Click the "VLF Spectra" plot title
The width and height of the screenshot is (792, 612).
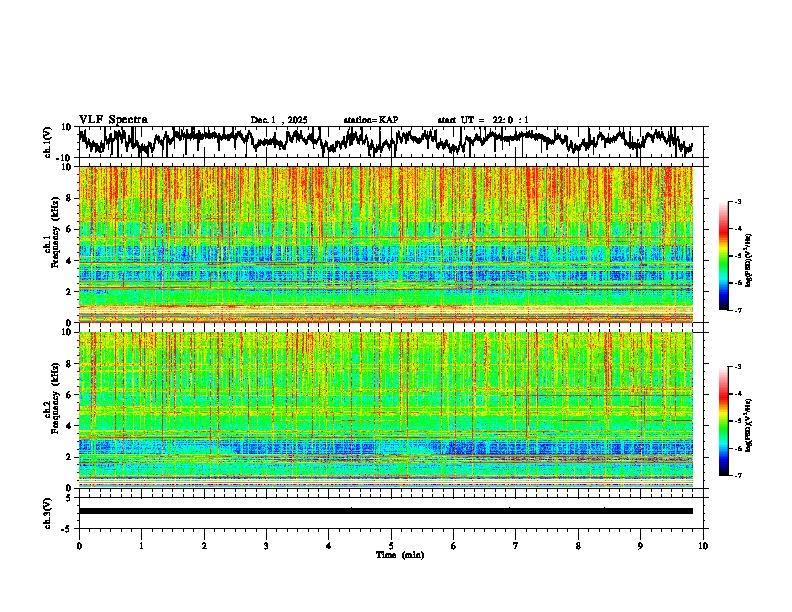[x=113, y=120]
